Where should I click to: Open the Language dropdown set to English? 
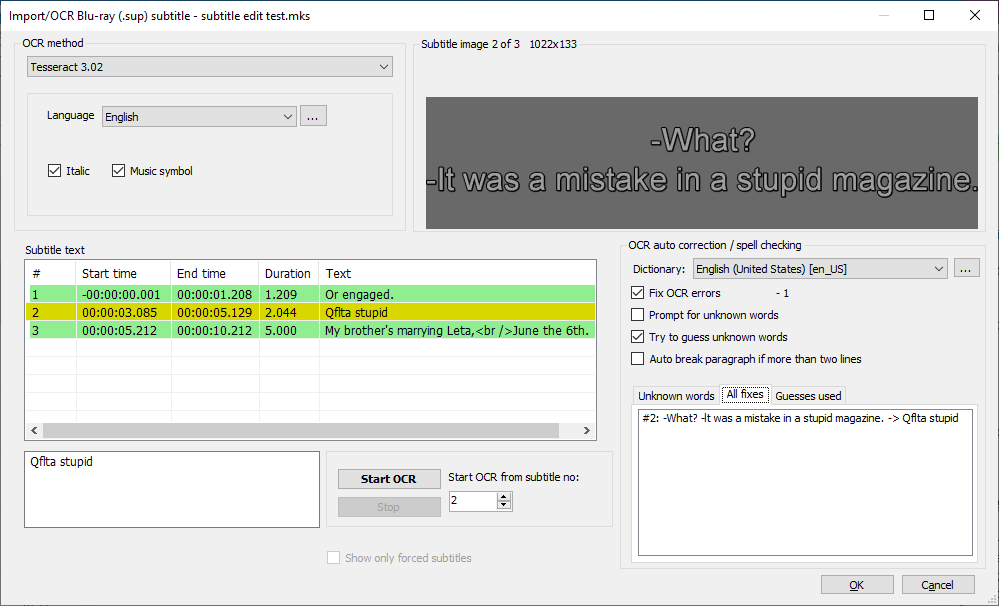tap(199, 117)
